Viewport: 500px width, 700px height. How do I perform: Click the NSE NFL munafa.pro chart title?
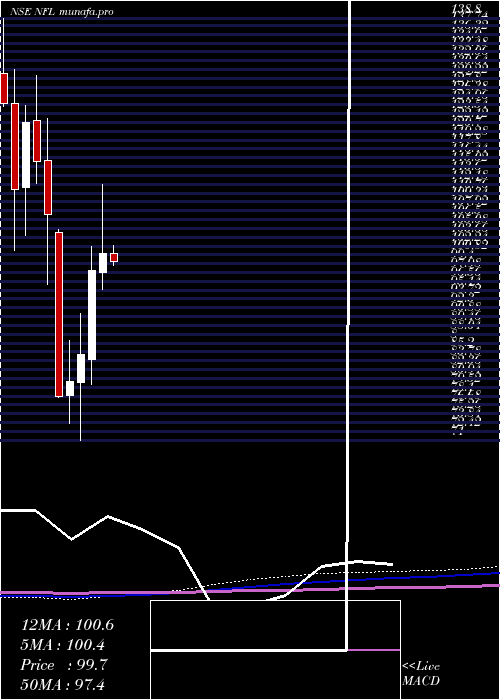pyautogui.click(x=62, y=12)
